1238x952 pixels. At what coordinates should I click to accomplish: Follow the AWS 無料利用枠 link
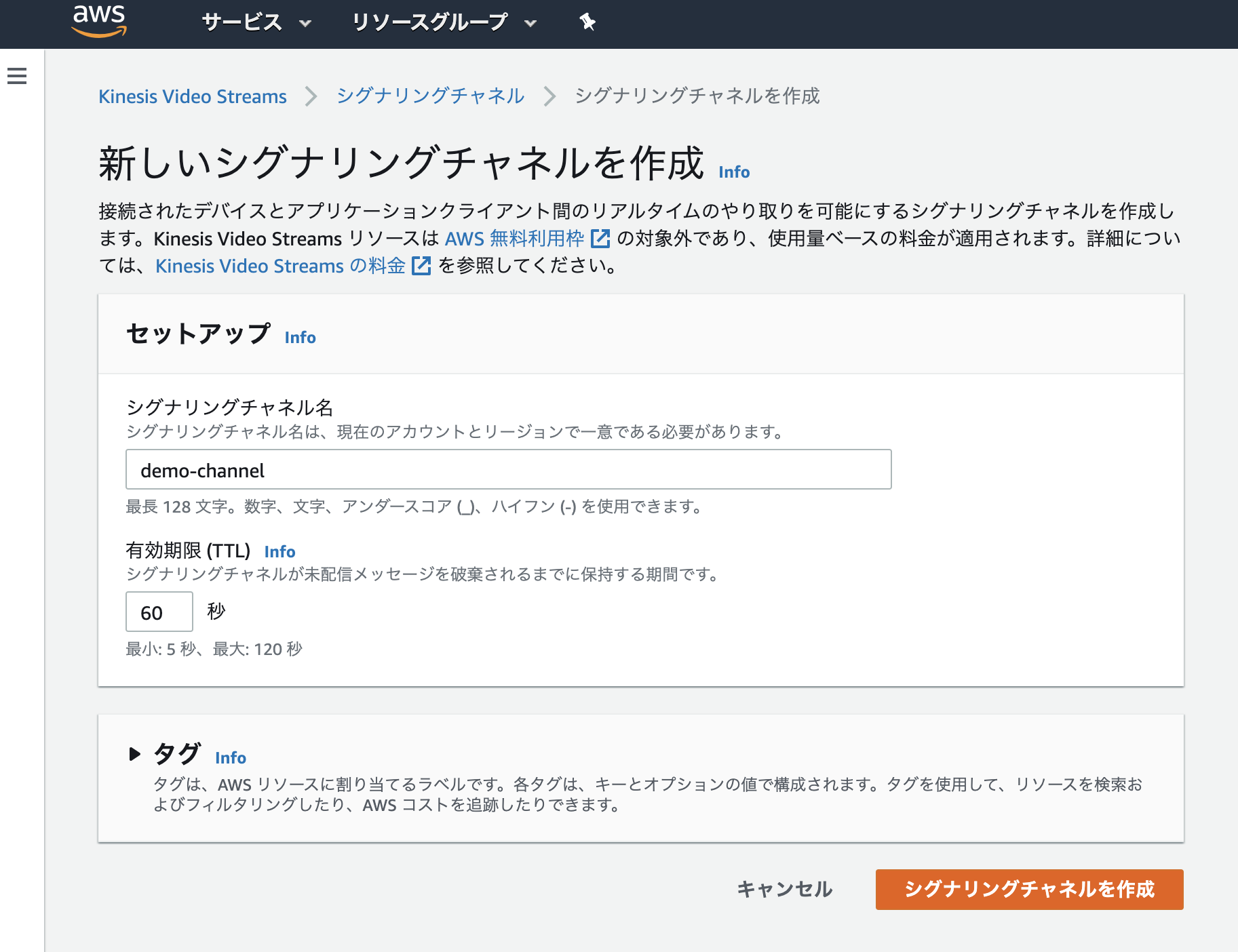pos(515,239)
